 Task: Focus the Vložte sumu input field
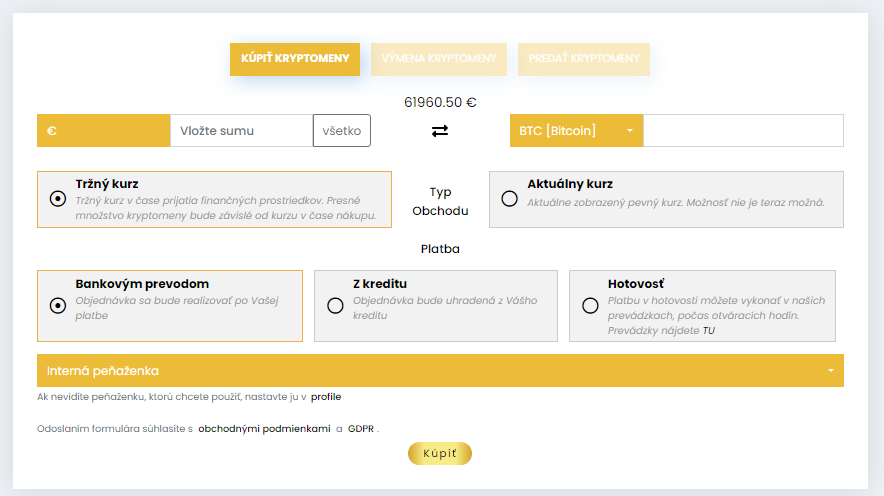point(241,131)
